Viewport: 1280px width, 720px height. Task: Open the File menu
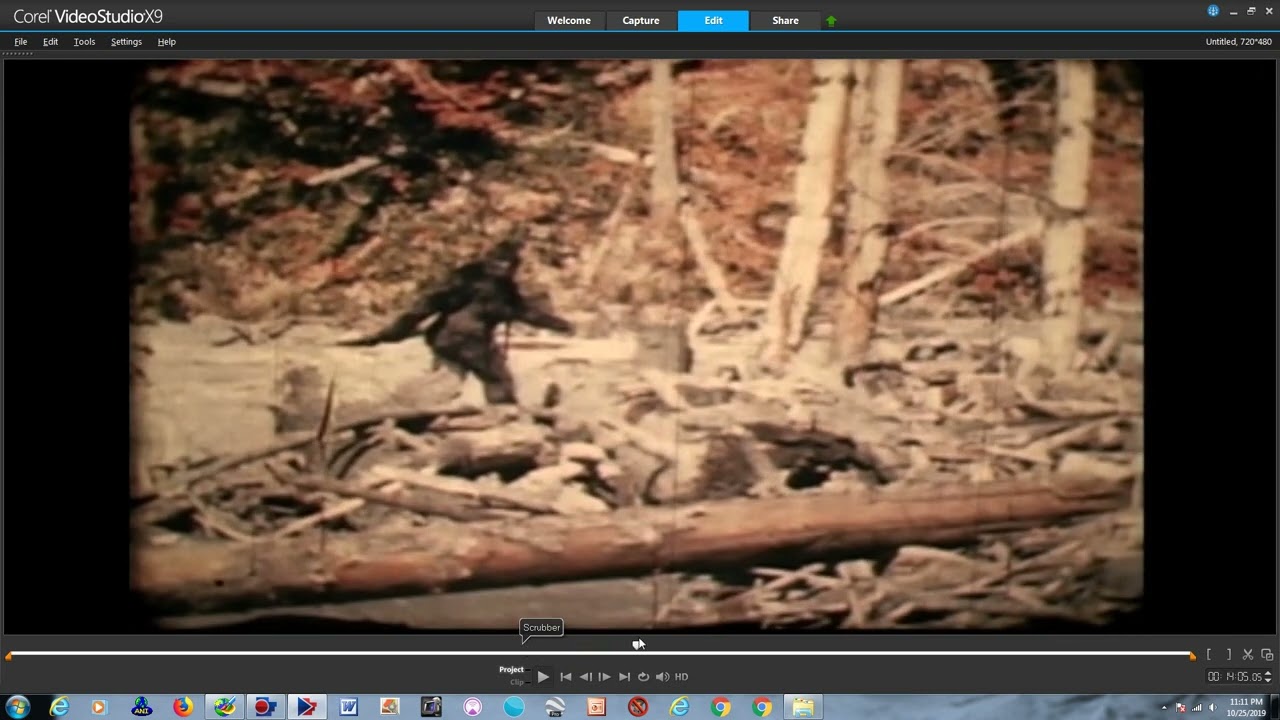[x=20, y=42]
